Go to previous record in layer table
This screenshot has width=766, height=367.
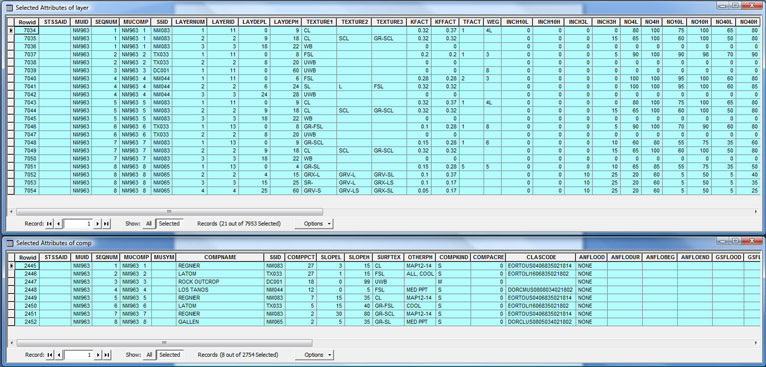pos(58,223)
